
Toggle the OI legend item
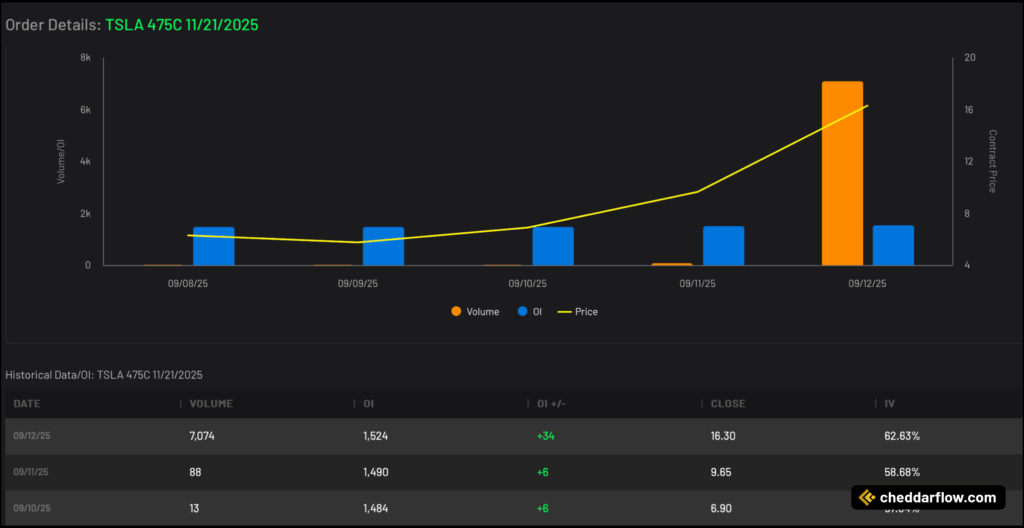530,312
